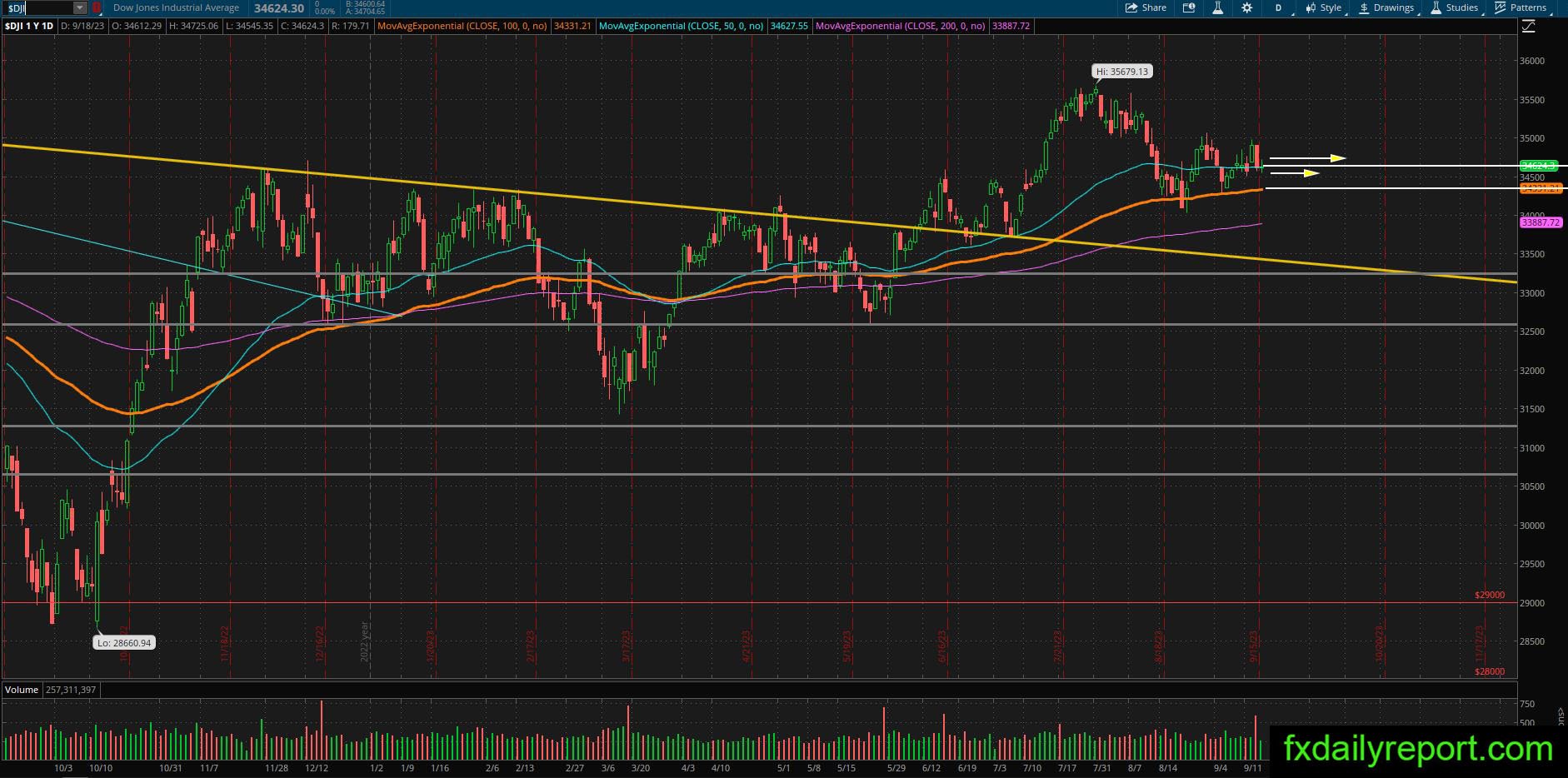The width and height of the screenshot is (1568, 778).
Task: Click the flask icon next to the gear
Action: point(1217,7)
